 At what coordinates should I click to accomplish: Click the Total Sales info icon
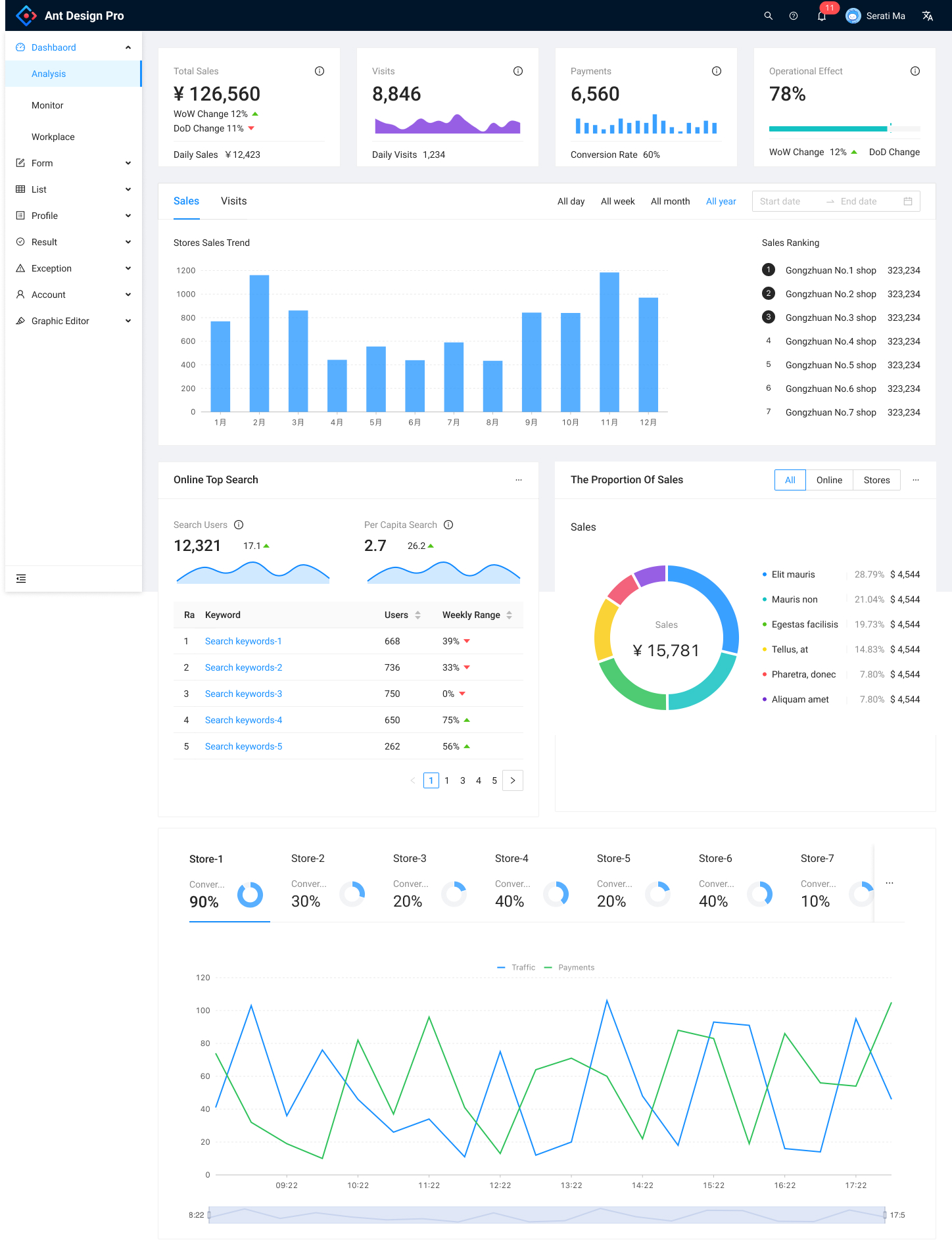coord(320,71)
